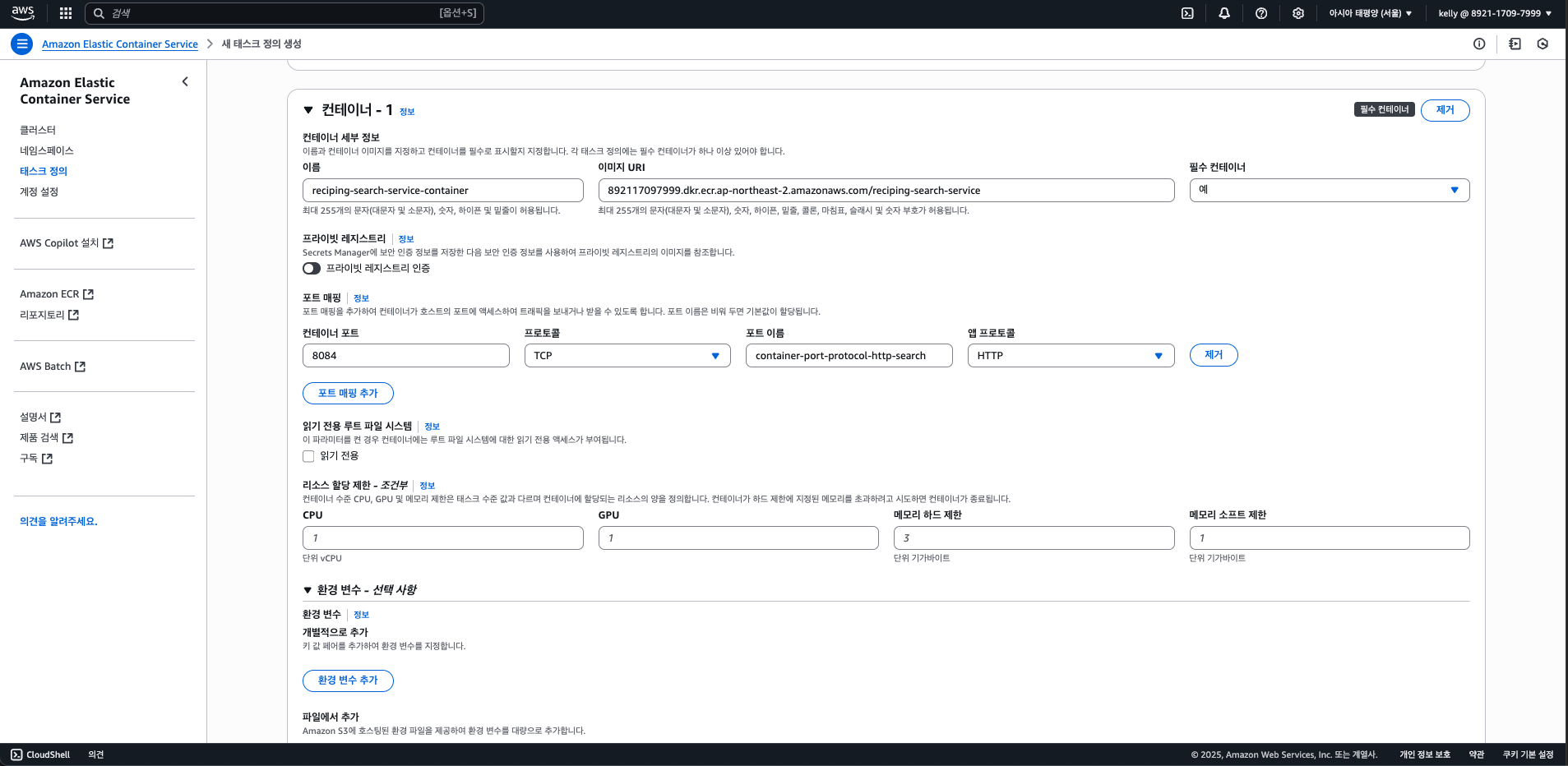This screenshot has height=766, width=1568.
Task: Click the rightmost top-right toolbar icon
Action: click(1543, 44)
